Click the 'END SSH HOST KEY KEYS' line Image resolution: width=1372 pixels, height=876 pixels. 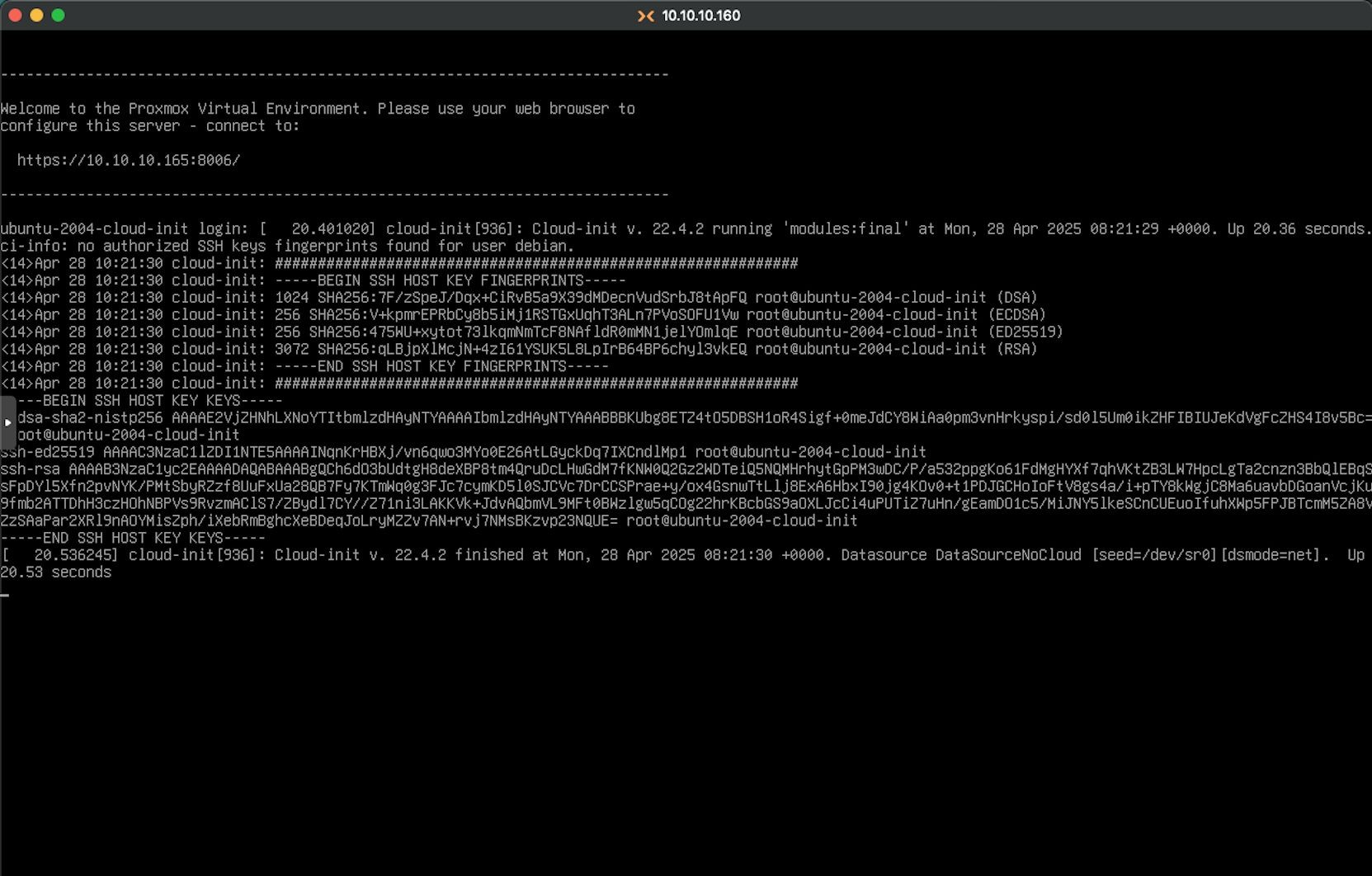point(133,538)
